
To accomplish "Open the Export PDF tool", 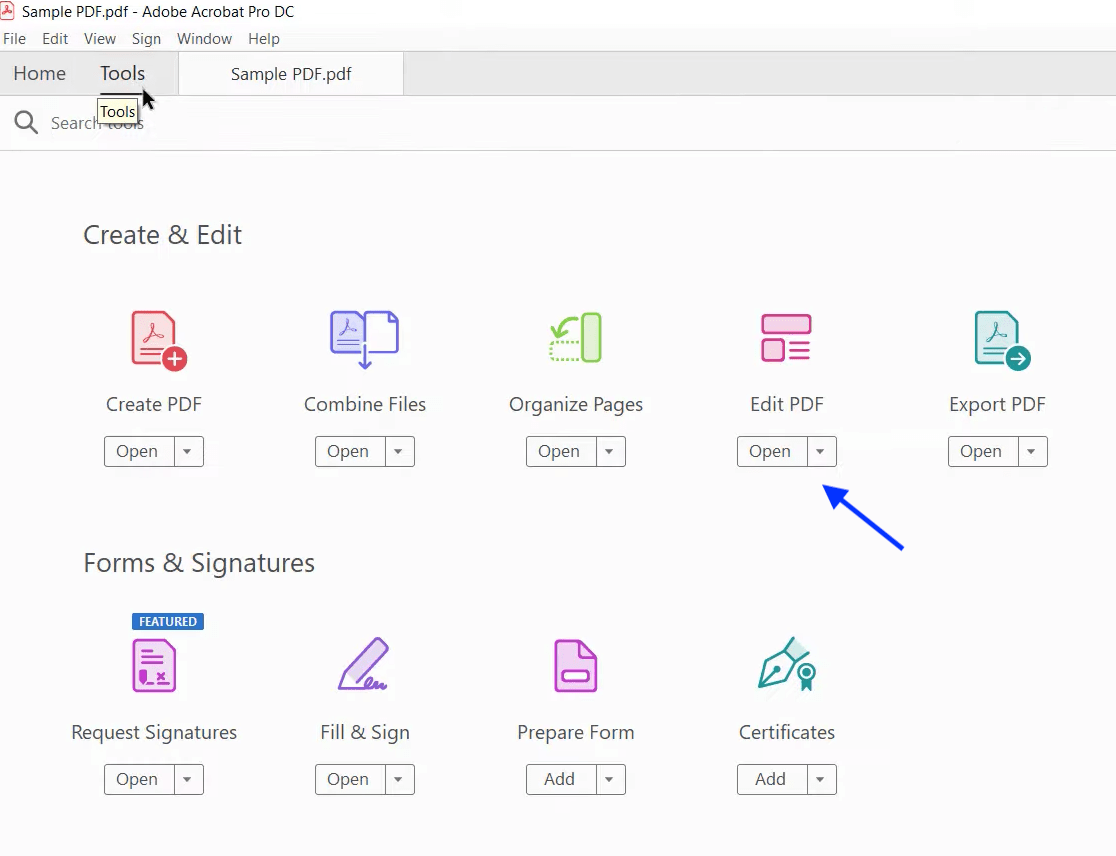I will pos(982,451).
